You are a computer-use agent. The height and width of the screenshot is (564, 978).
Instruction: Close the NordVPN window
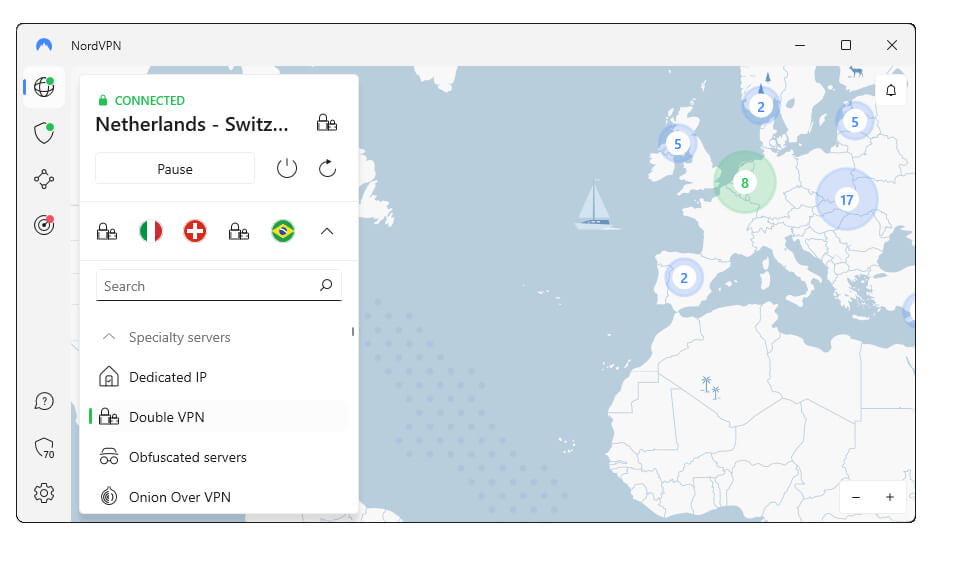point(892,45)
